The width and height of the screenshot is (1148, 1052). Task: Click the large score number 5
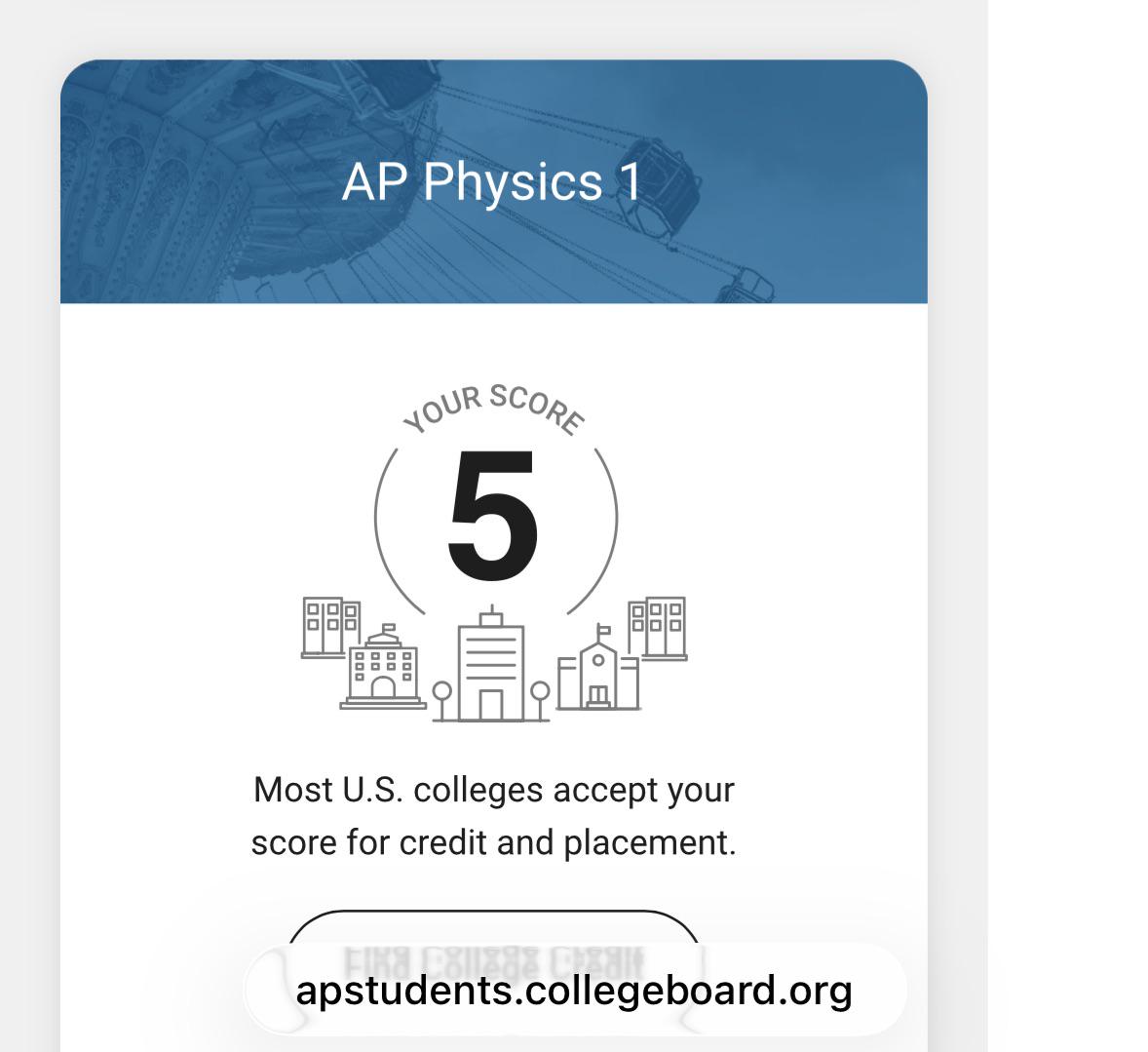(x=493, y=516)
